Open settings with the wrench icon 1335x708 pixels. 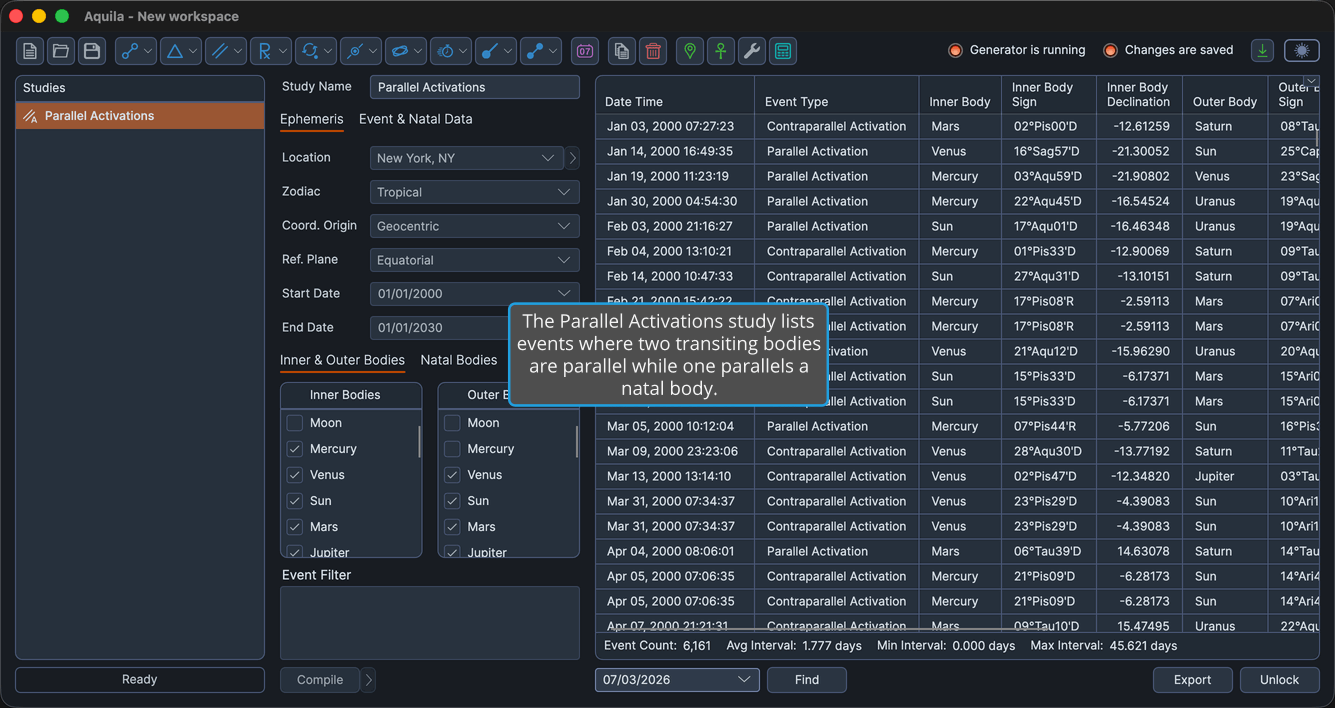coord(752,50)
